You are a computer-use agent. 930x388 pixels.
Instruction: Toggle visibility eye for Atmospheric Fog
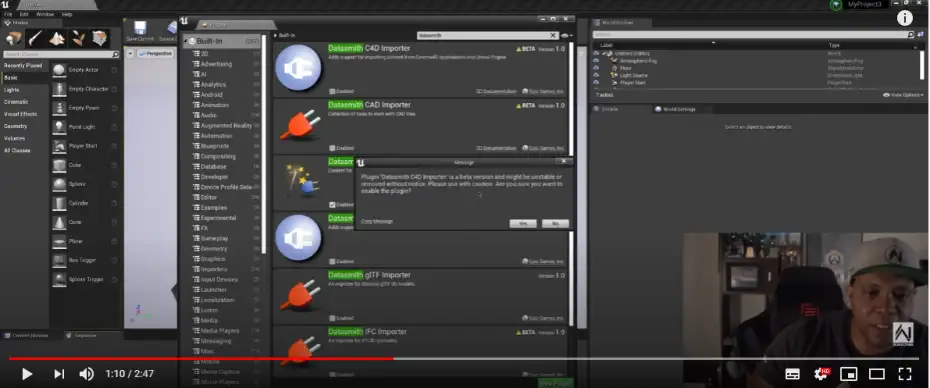596,61
